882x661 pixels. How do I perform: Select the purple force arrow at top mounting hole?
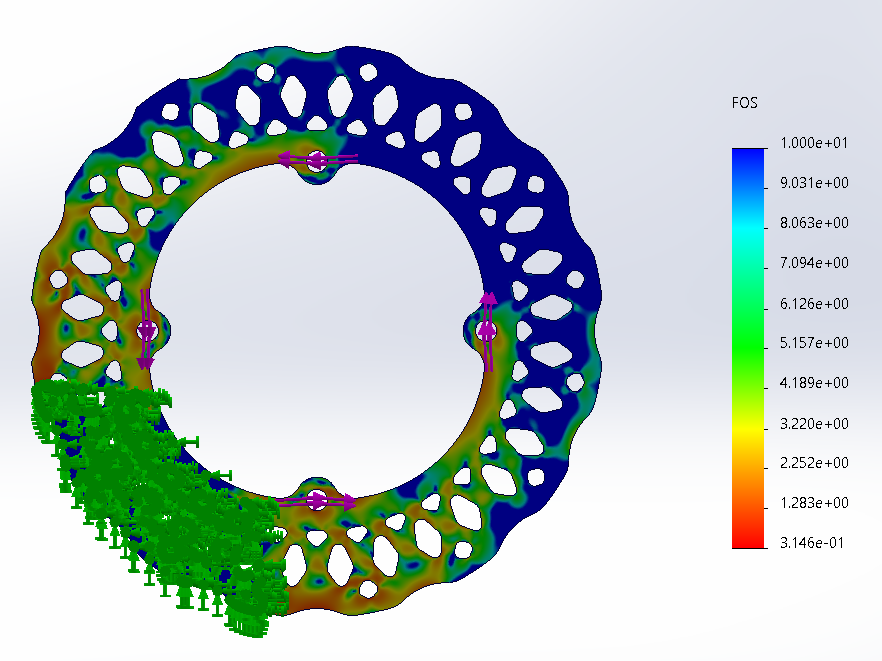(x=318, y=160)
